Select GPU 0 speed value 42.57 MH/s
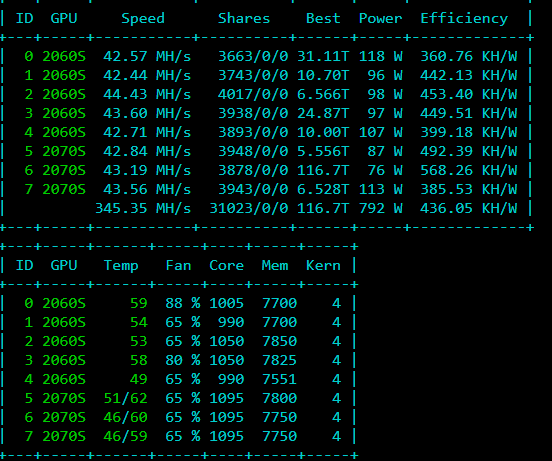The width and height of the screenshot is (552, 461). point(147,56)
